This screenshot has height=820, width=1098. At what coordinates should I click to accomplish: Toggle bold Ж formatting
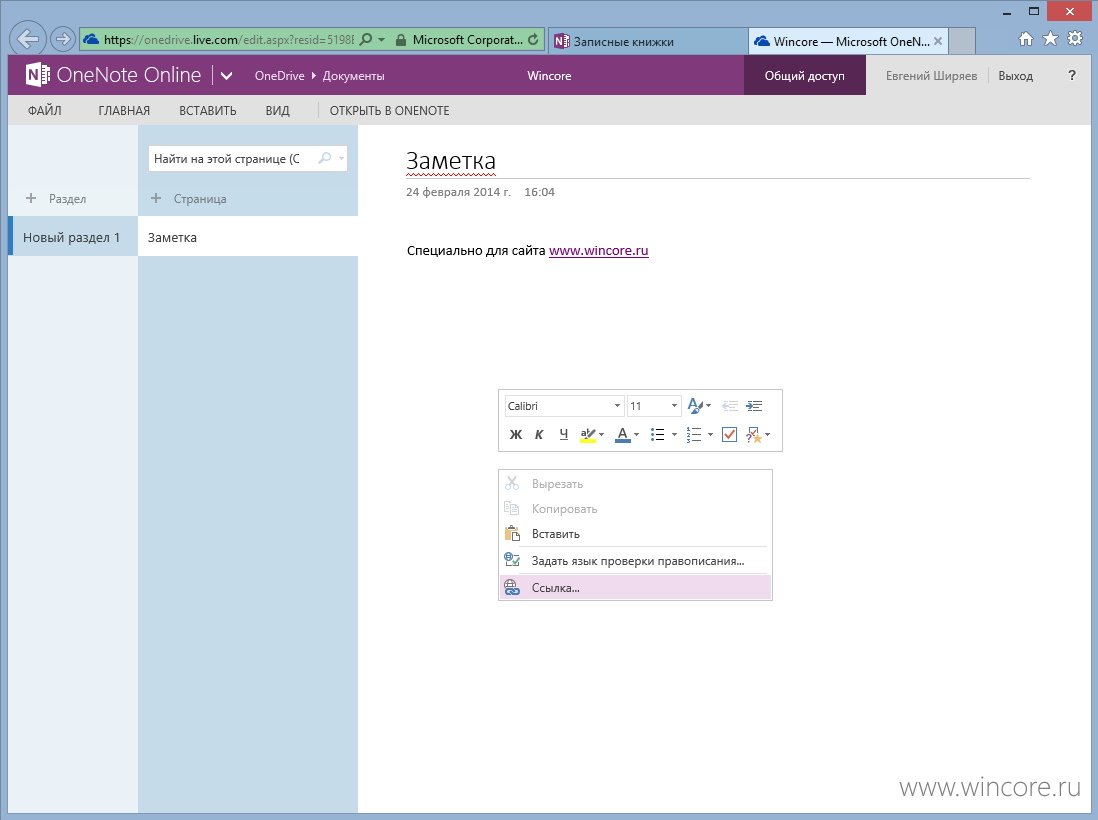click(x=515, y=435)
